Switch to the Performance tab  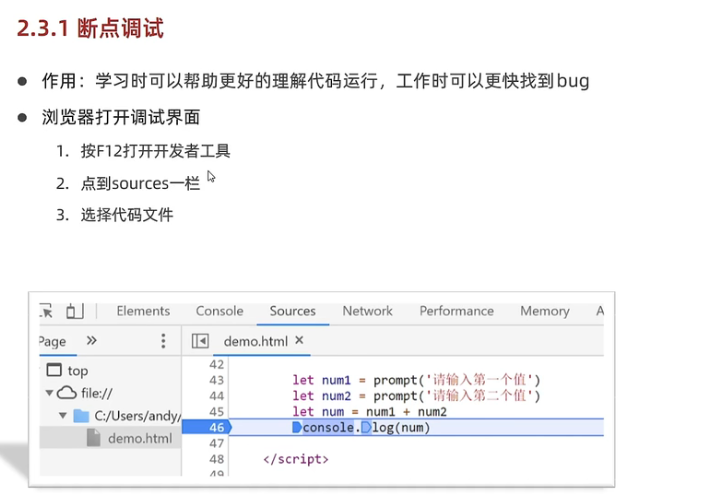(456, 311)
